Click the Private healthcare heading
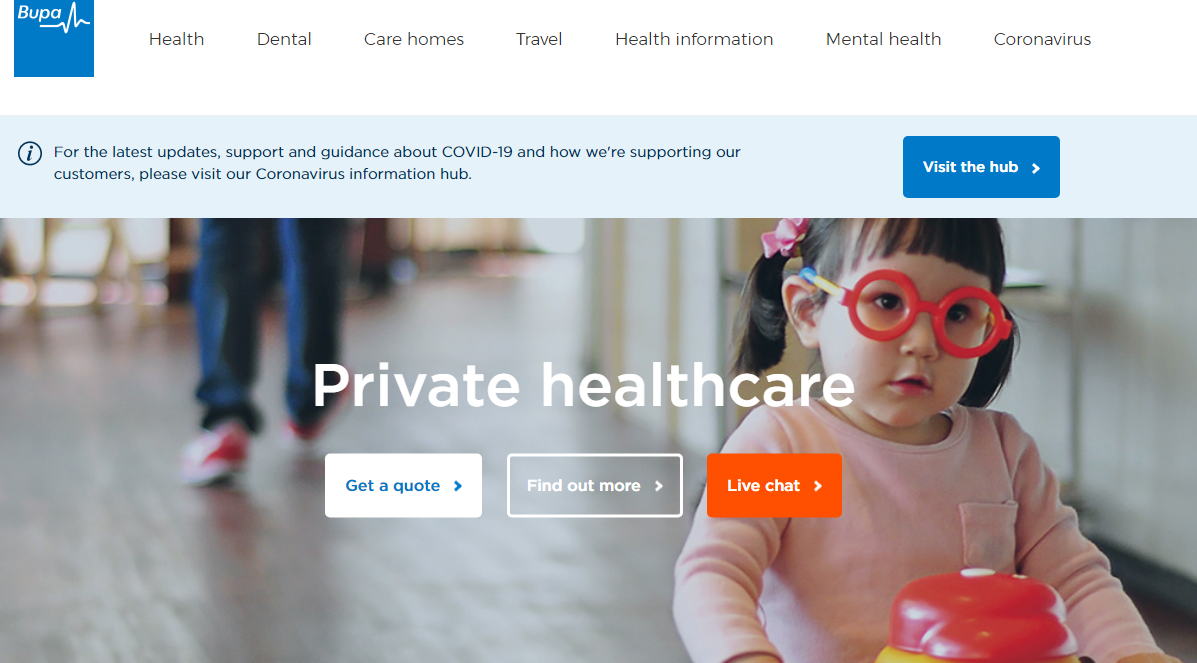Image resolution: width=1197 pixels, height=663 pixels. click(584, 386)
